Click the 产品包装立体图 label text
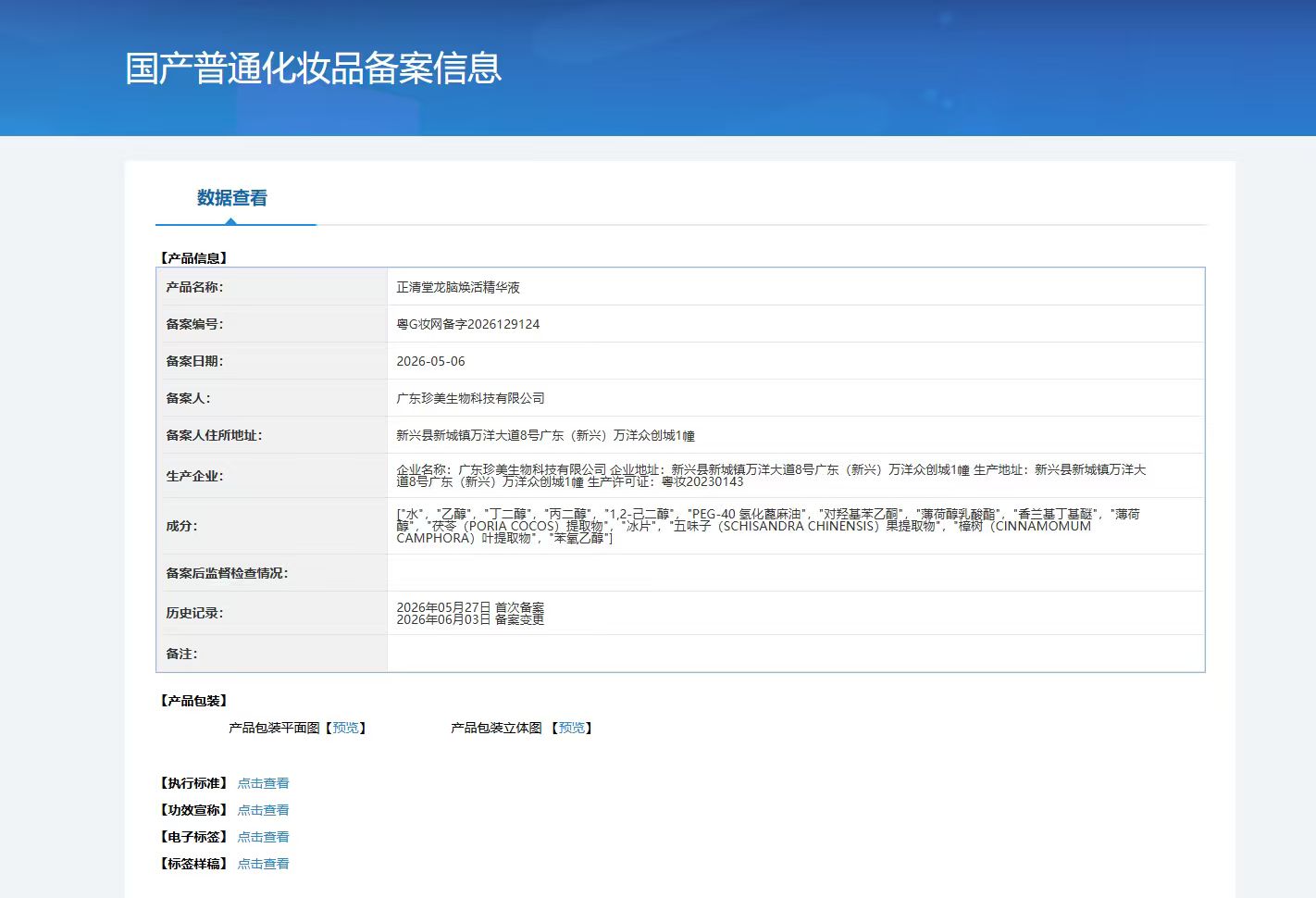The height and width of the screenshot is (898, 1316). click(x=496, y=728)
